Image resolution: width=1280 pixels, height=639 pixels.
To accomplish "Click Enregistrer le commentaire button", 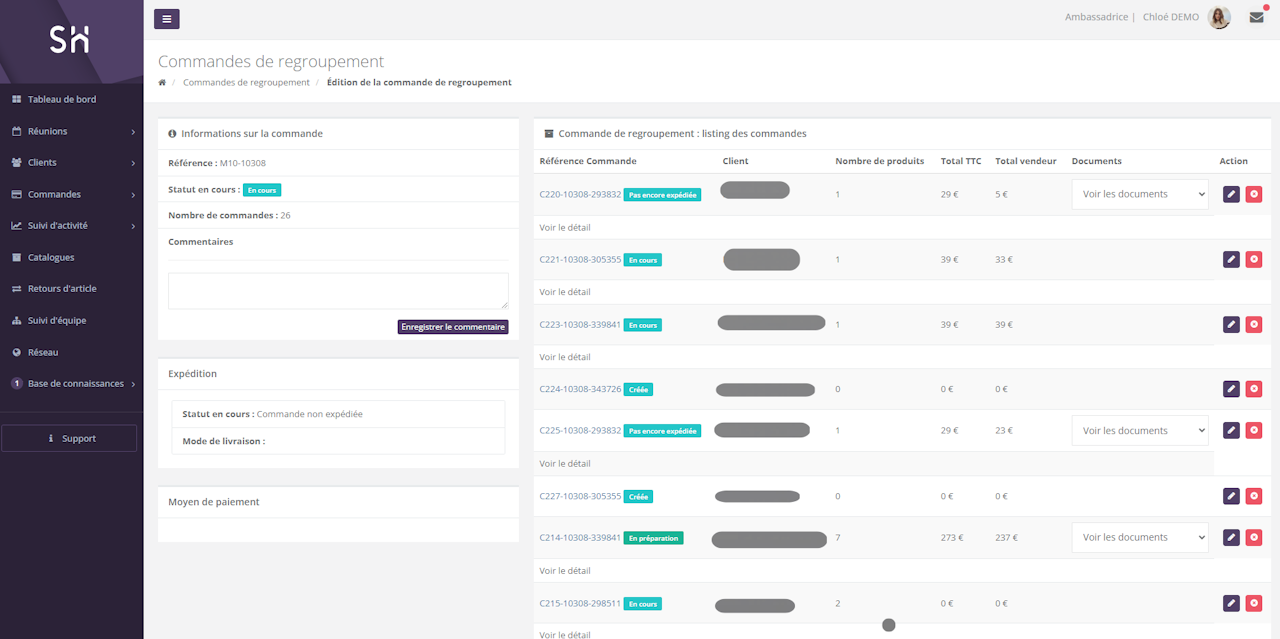I will click(x=453, y=327).
